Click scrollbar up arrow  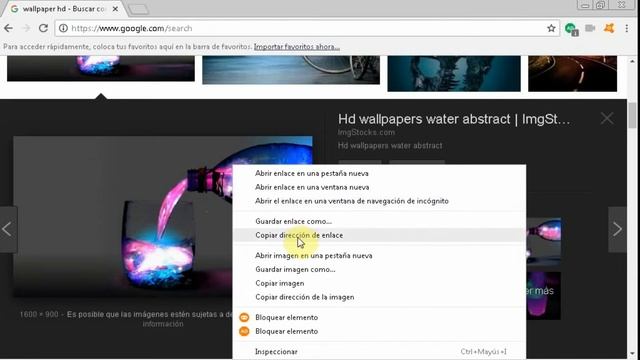(632, 61)
